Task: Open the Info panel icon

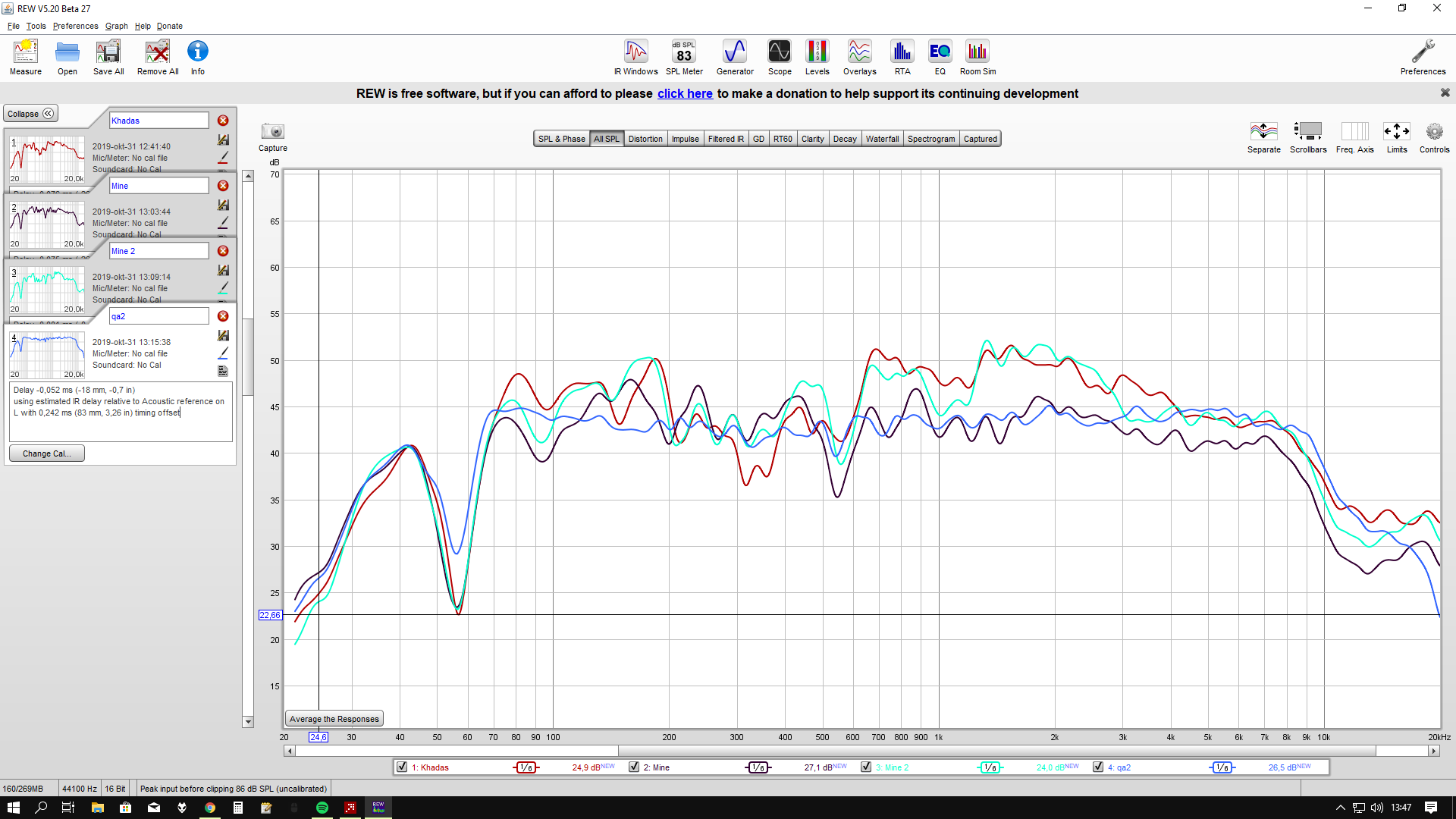Action: pos(198,58)
